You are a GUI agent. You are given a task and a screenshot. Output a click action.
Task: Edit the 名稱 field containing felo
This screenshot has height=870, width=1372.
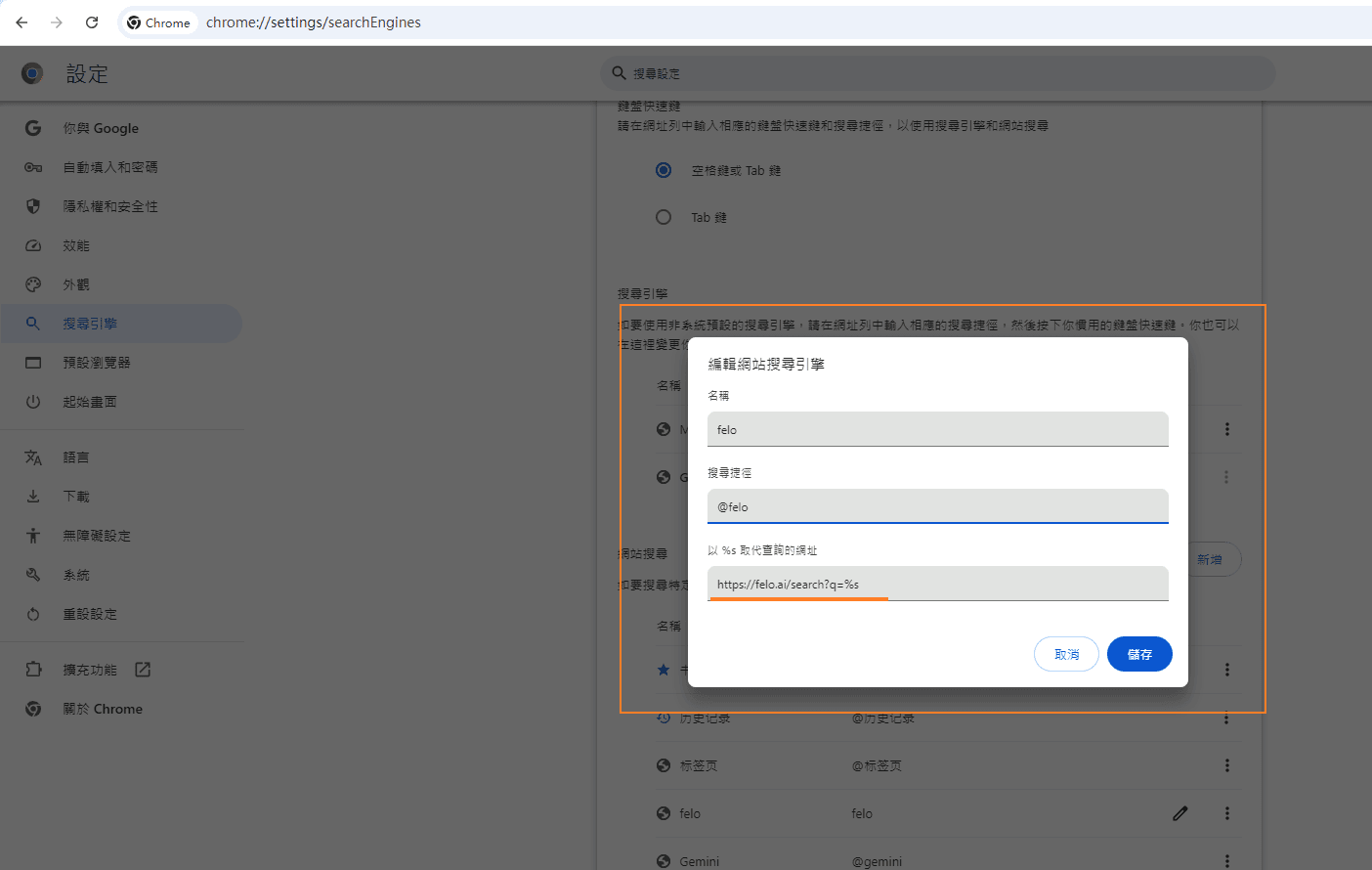point(938,429)
